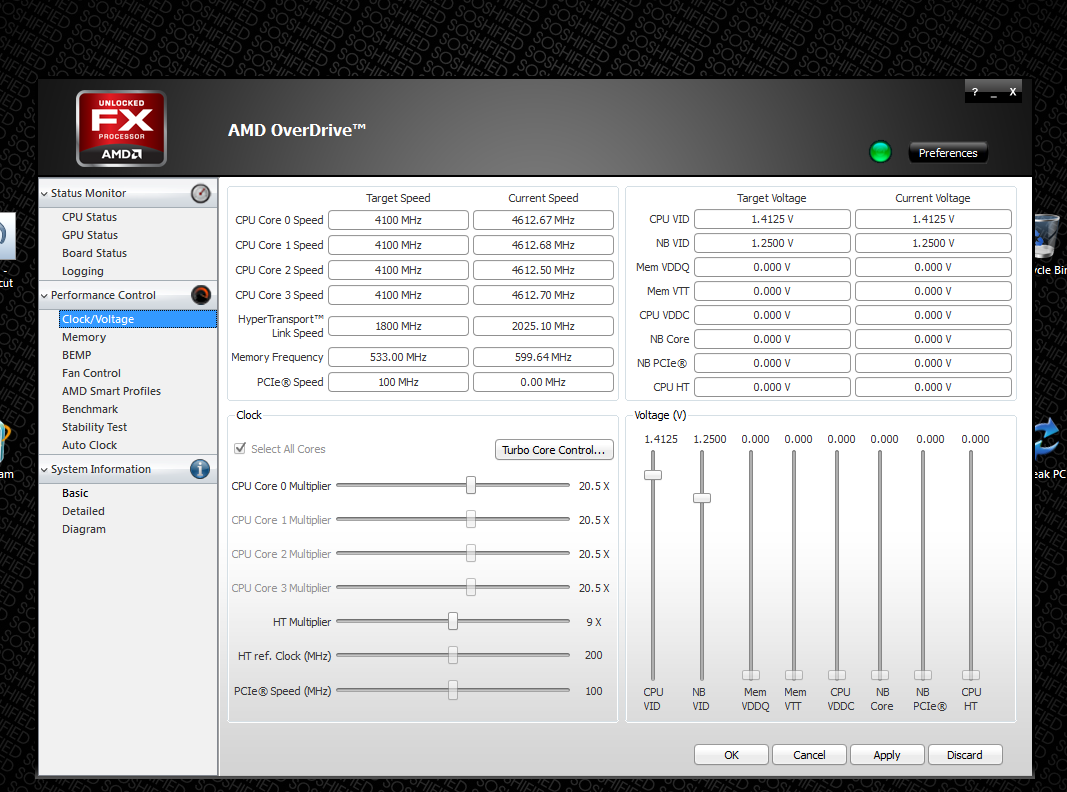Click CPU VID target voltage 1.4125 V
This screenshot has width=1067, height=792.
pyautogui.click(x=772, y=219)
